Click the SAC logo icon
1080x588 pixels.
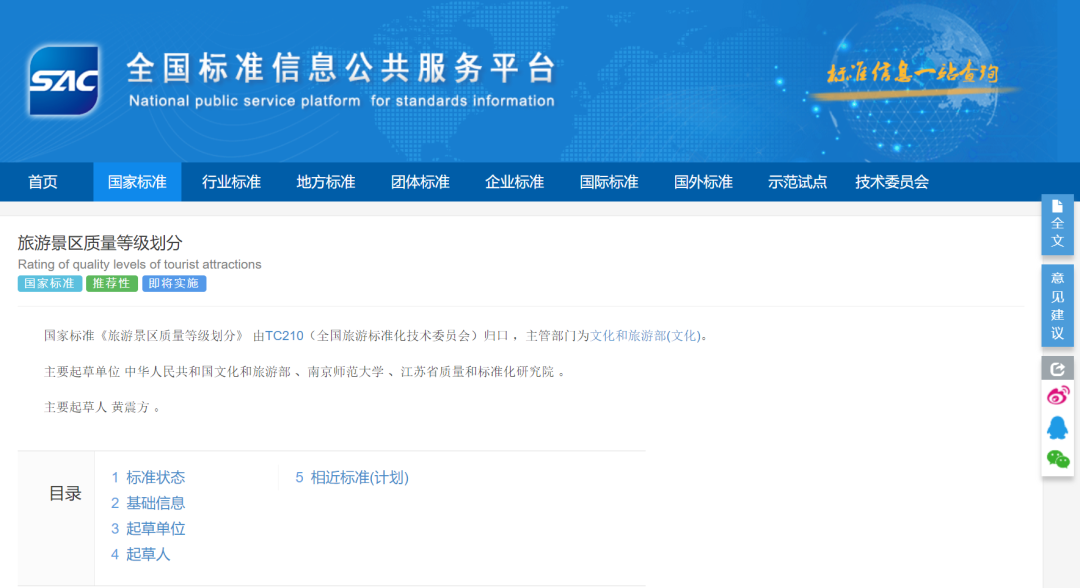point(65,80)
